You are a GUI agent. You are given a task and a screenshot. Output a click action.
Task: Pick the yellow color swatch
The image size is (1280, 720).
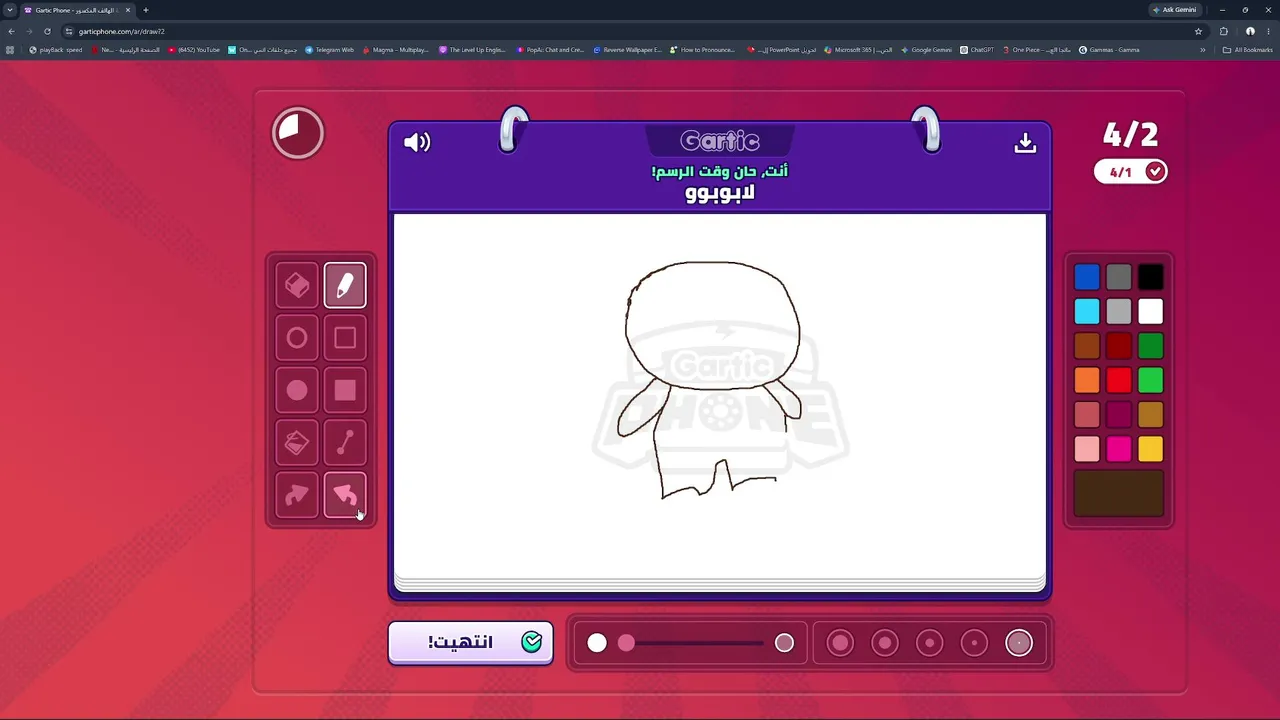pyautogui.click(x=1151, y=449)
